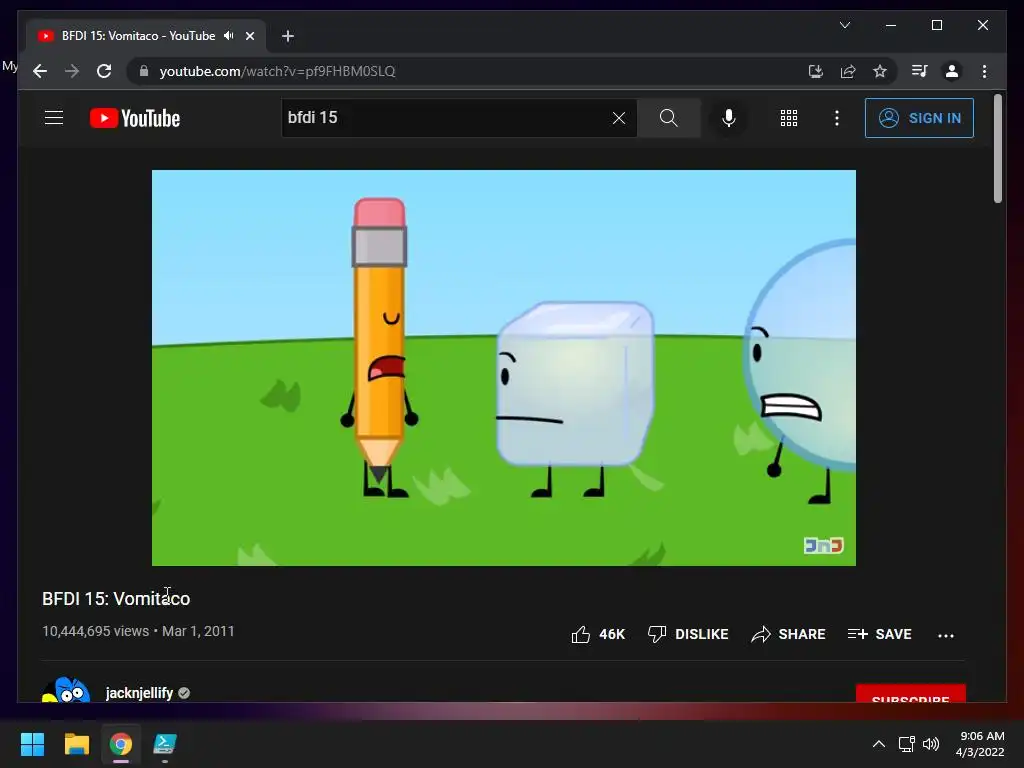The width and height of the screenshot is (1024, 768).
Task: Expand tab search chevron
Action: 844,25
